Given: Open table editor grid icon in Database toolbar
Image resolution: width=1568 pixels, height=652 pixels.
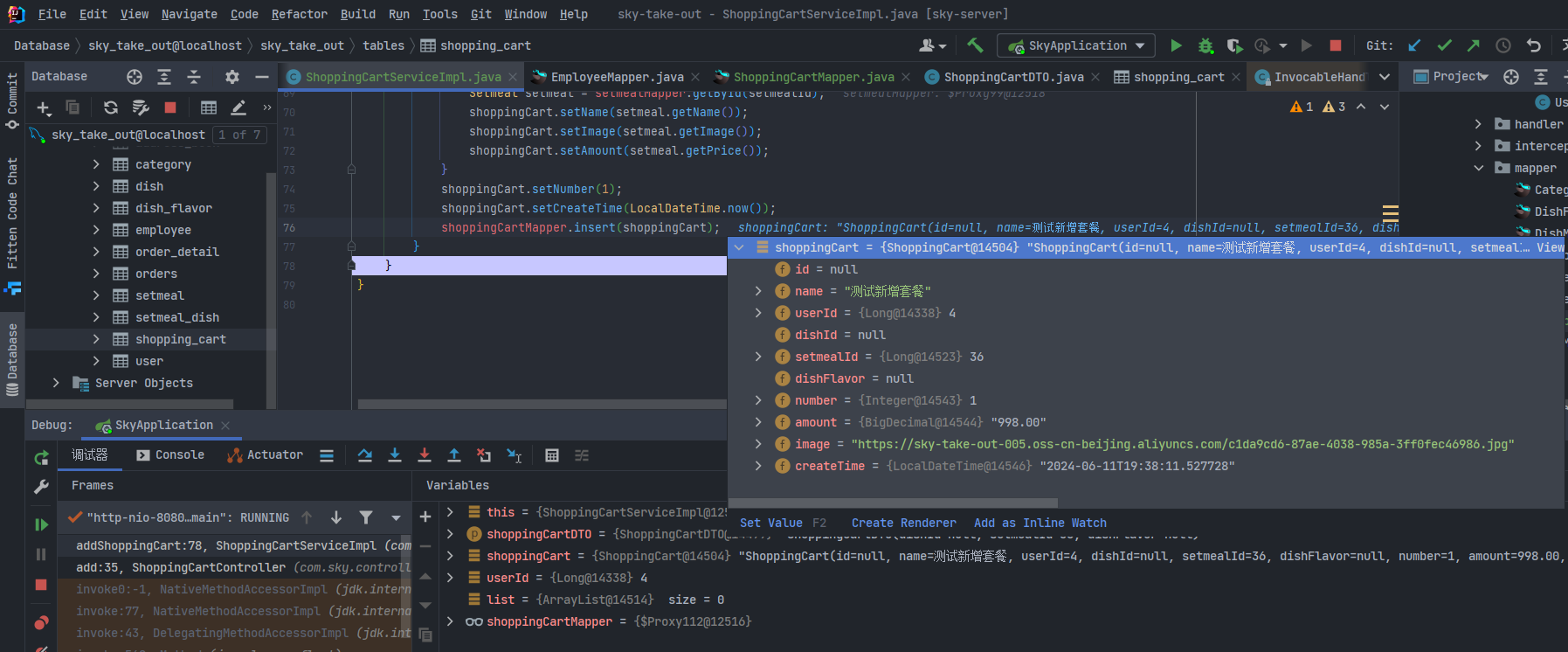Looking at the screenshot, I should (209, 108).
